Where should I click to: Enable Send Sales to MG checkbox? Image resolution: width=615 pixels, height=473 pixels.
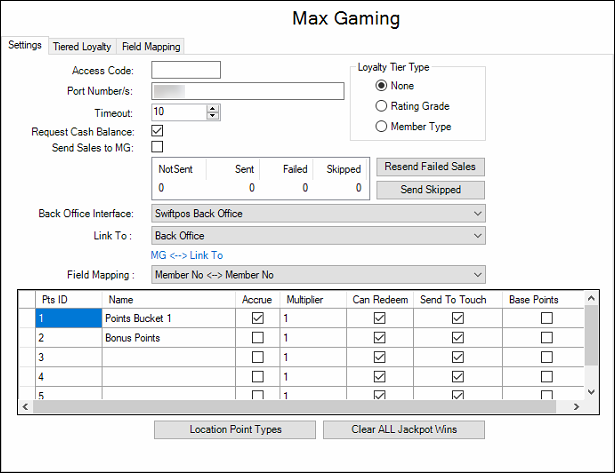157,147
